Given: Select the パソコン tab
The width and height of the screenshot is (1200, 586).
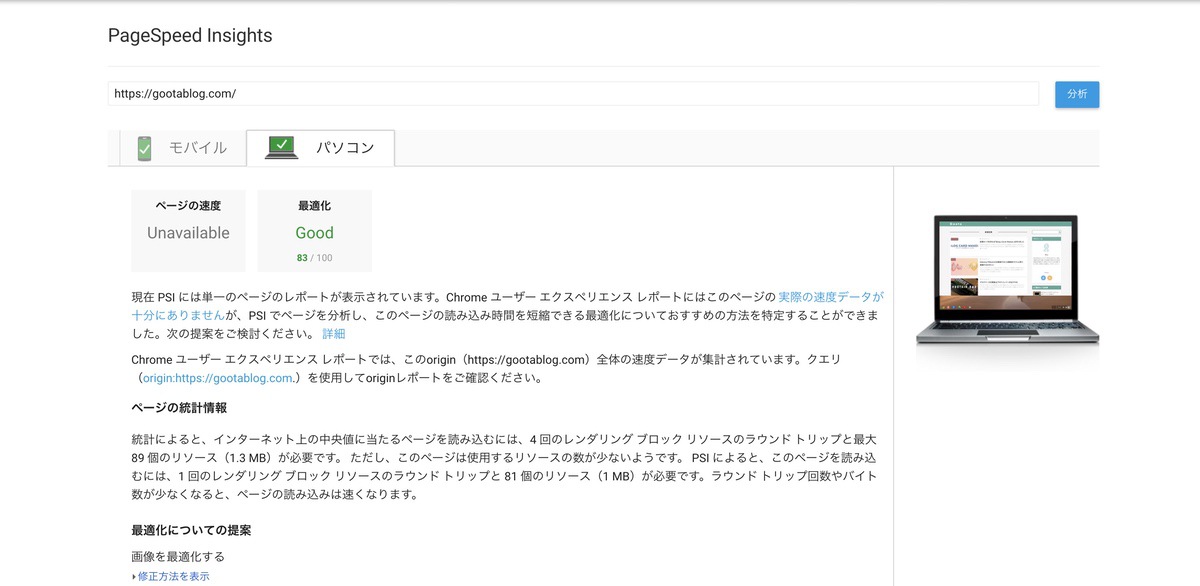Looking at the screenshot, I should [320, 148].
